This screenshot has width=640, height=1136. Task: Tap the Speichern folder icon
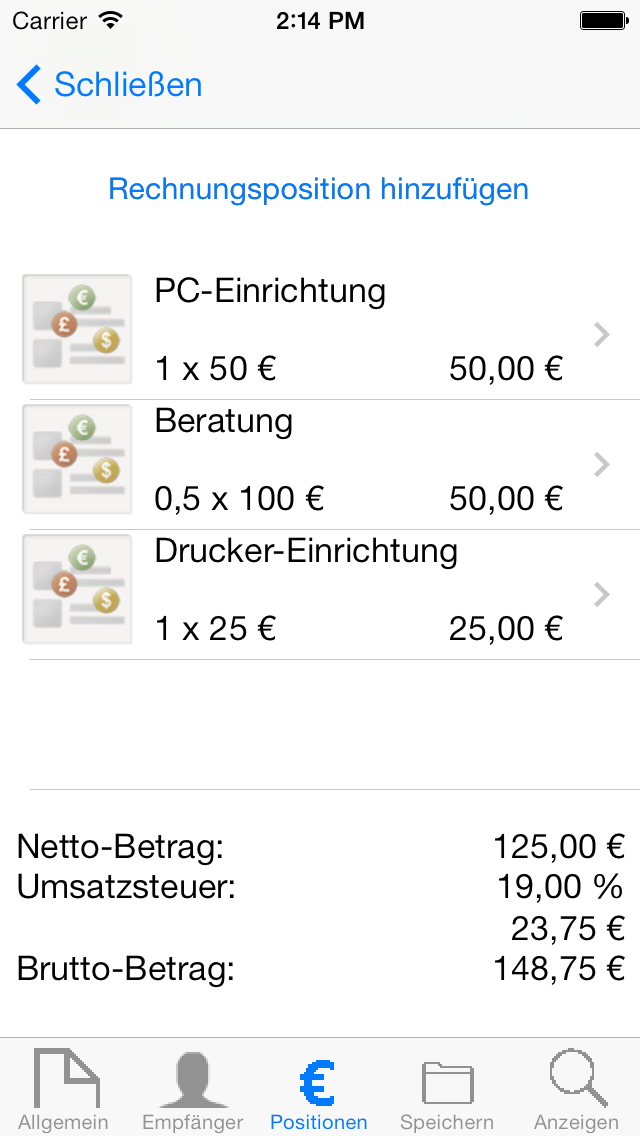pos(447,1080)
